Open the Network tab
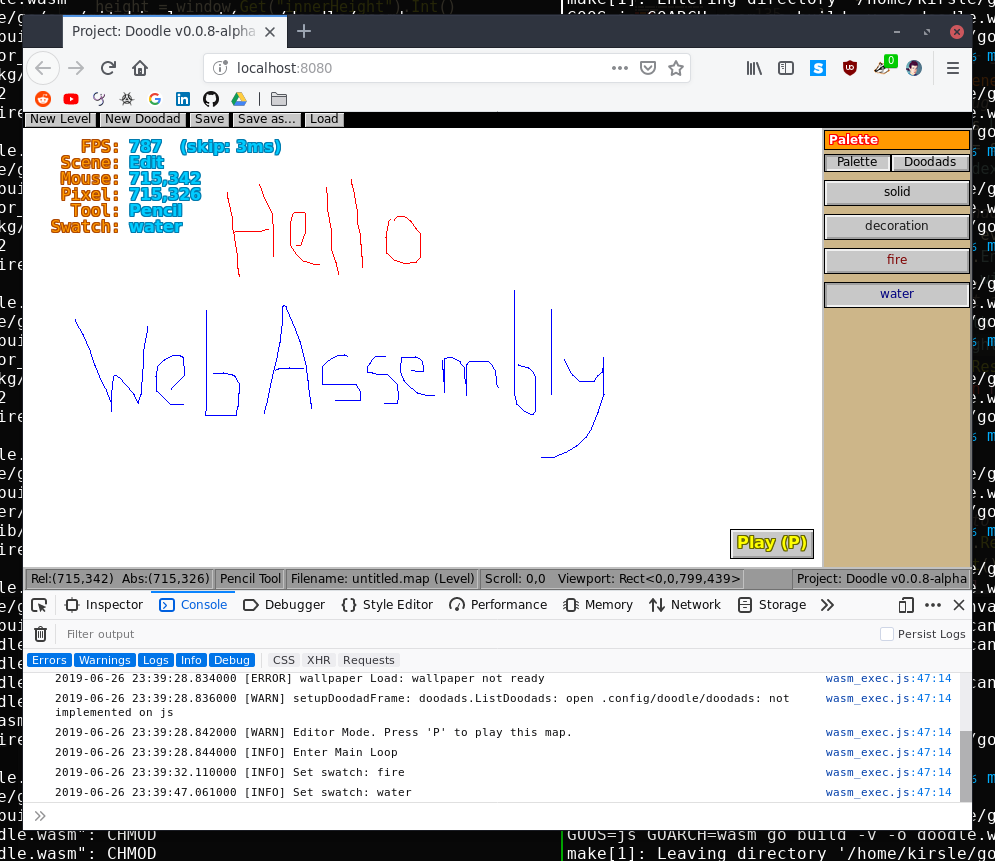 tap(685, 605)
